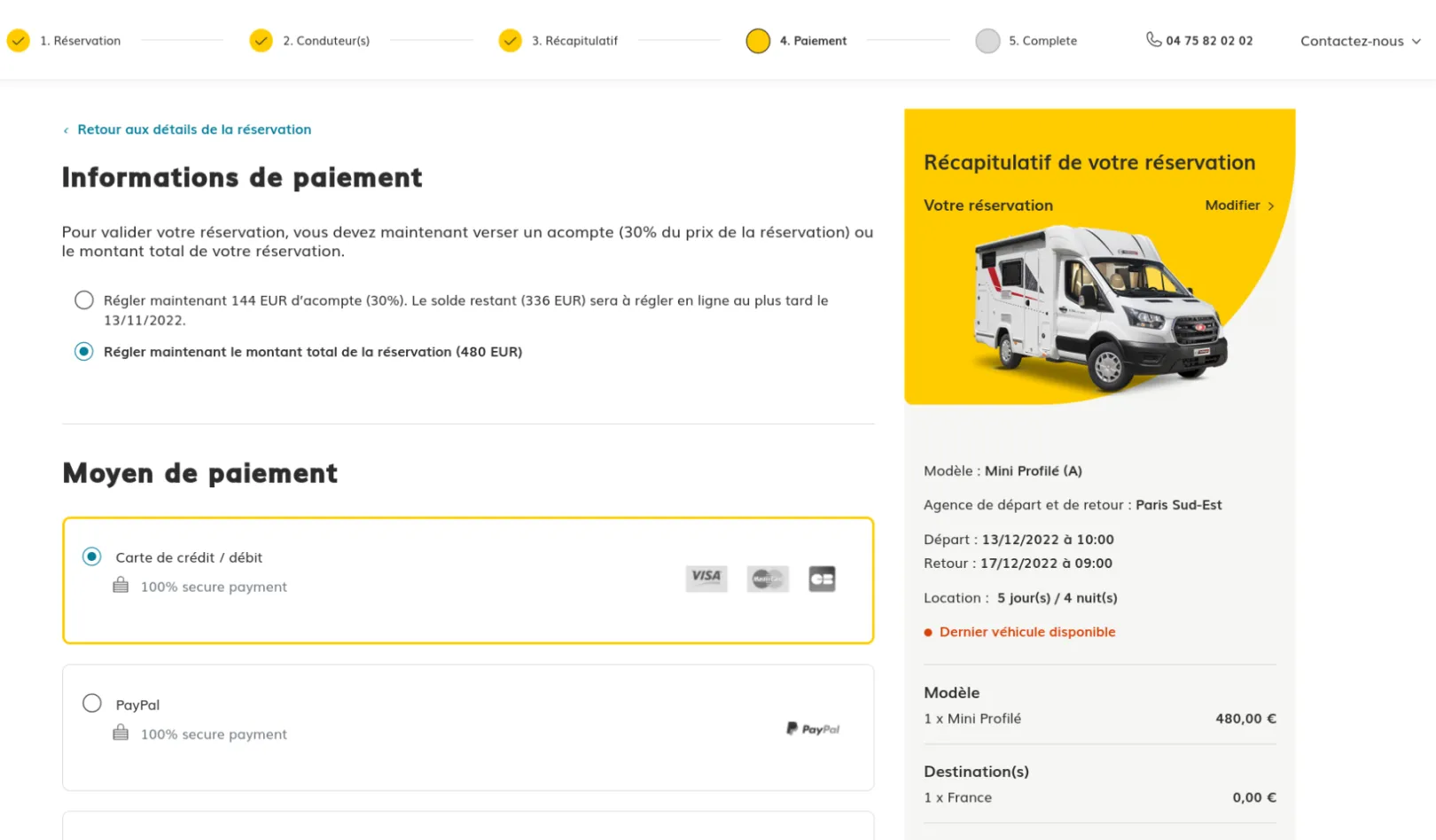Select pay 144 EUR deposit option
This screenshot has height=840, width=1436.
click(x=84, y=300)
